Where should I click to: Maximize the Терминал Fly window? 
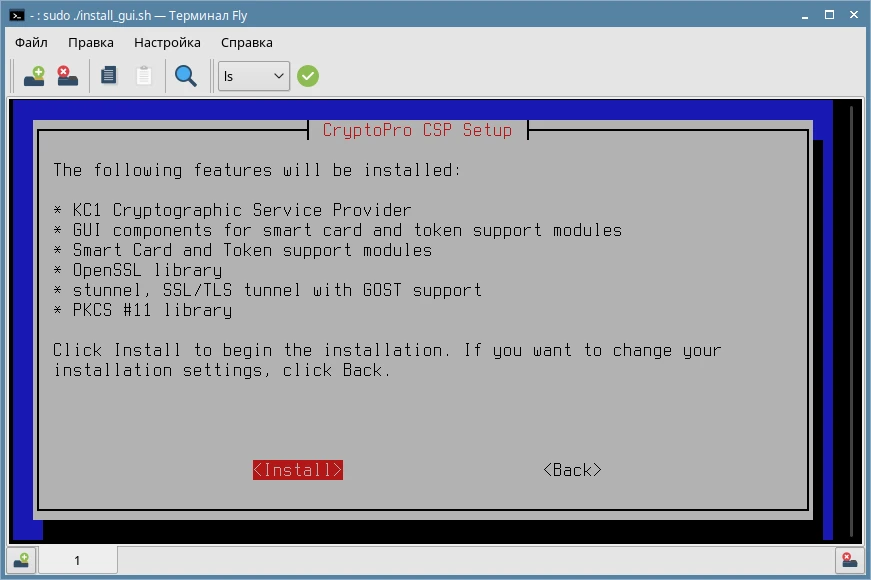coord(829,15)
